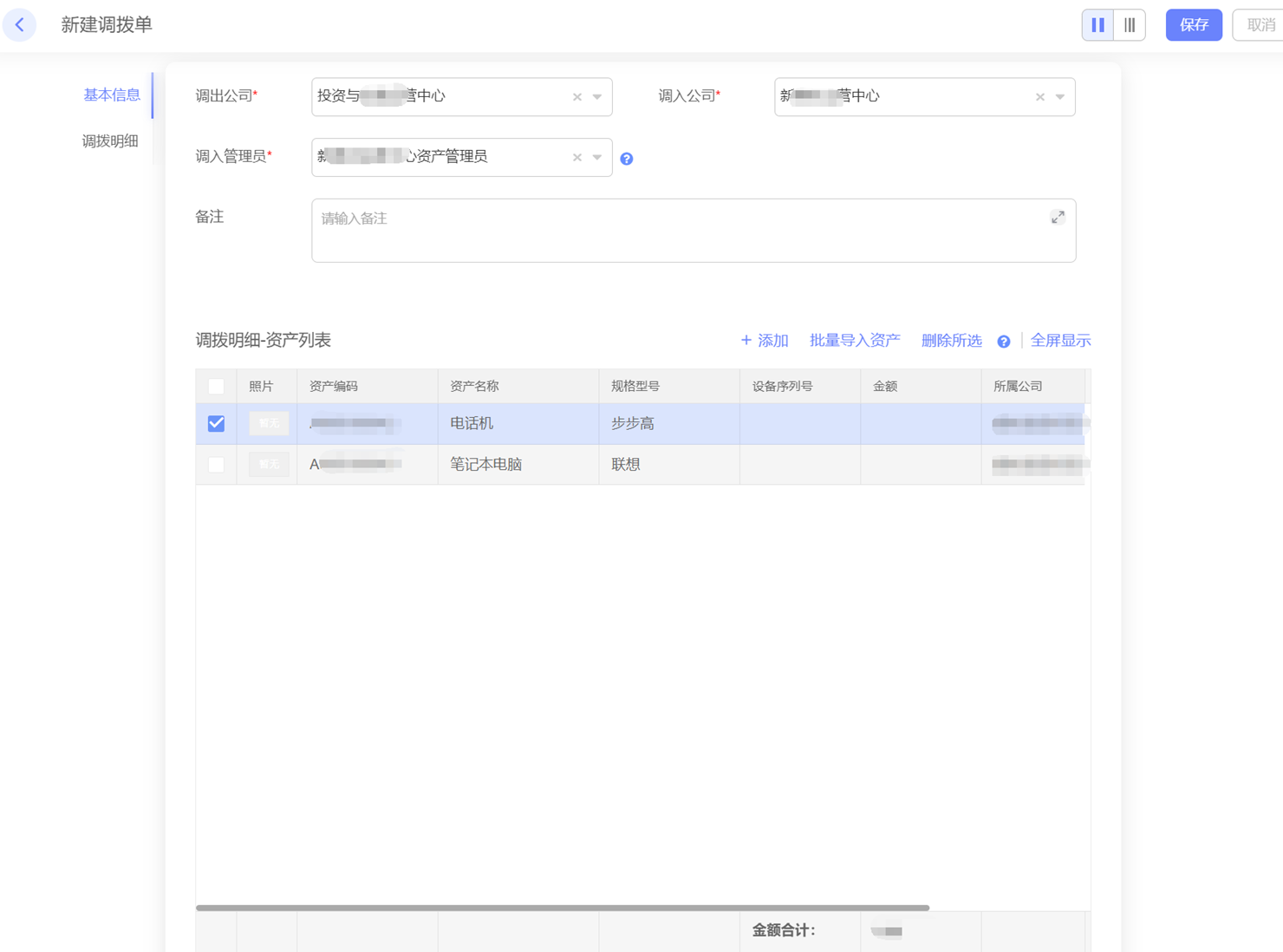Click the horizontal table scrollbar
The width and height of the screenshot is (1283, 952).
coord(562,908)
